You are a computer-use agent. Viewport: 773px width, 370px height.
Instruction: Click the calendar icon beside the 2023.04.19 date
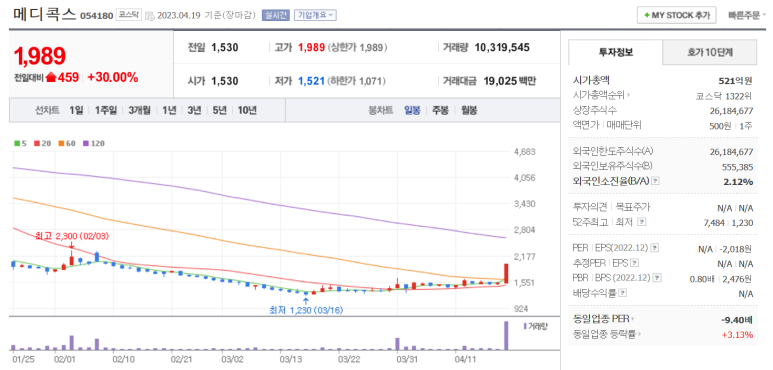point(150,15)
